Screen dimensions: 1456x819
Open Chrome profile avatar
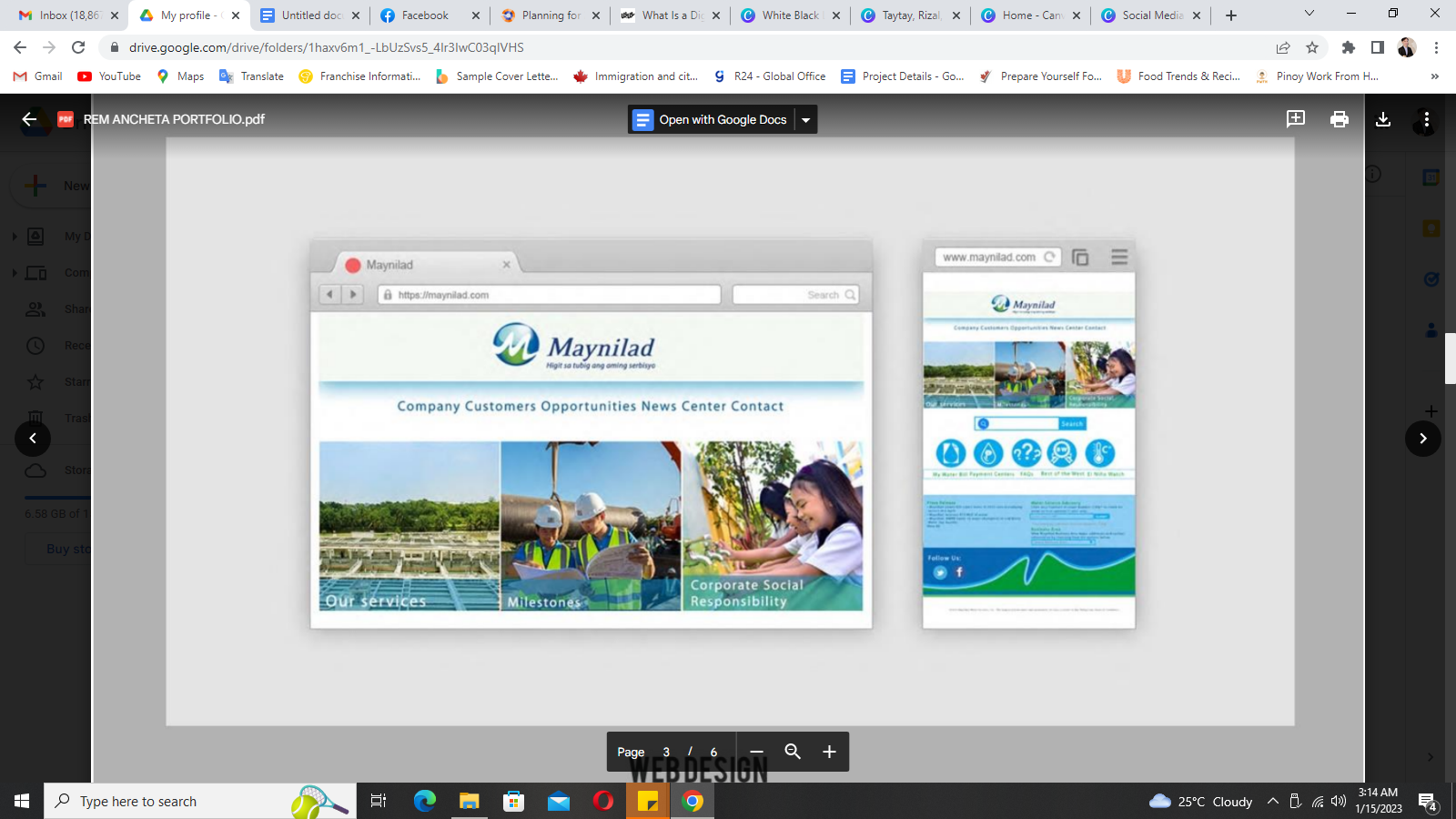point(1407,47)
